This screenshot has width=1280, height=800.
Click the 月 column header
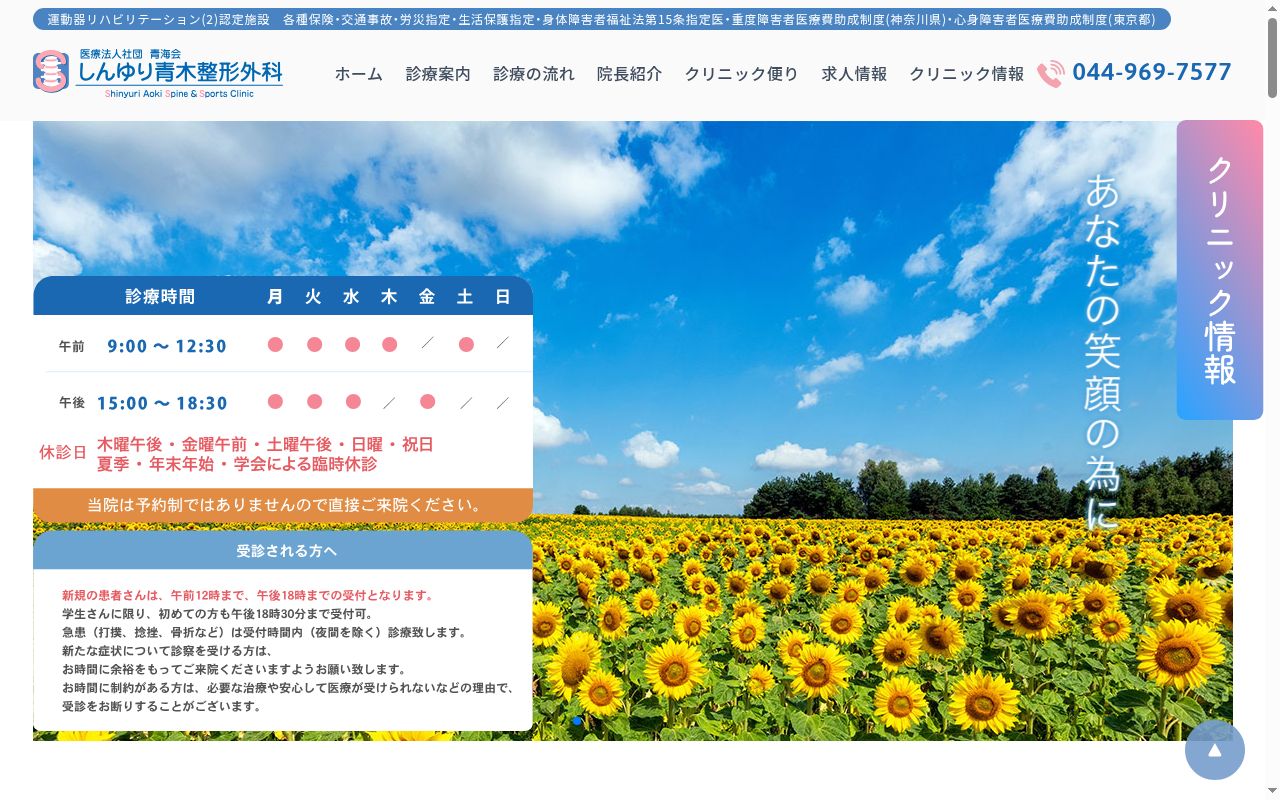[275, 297]
